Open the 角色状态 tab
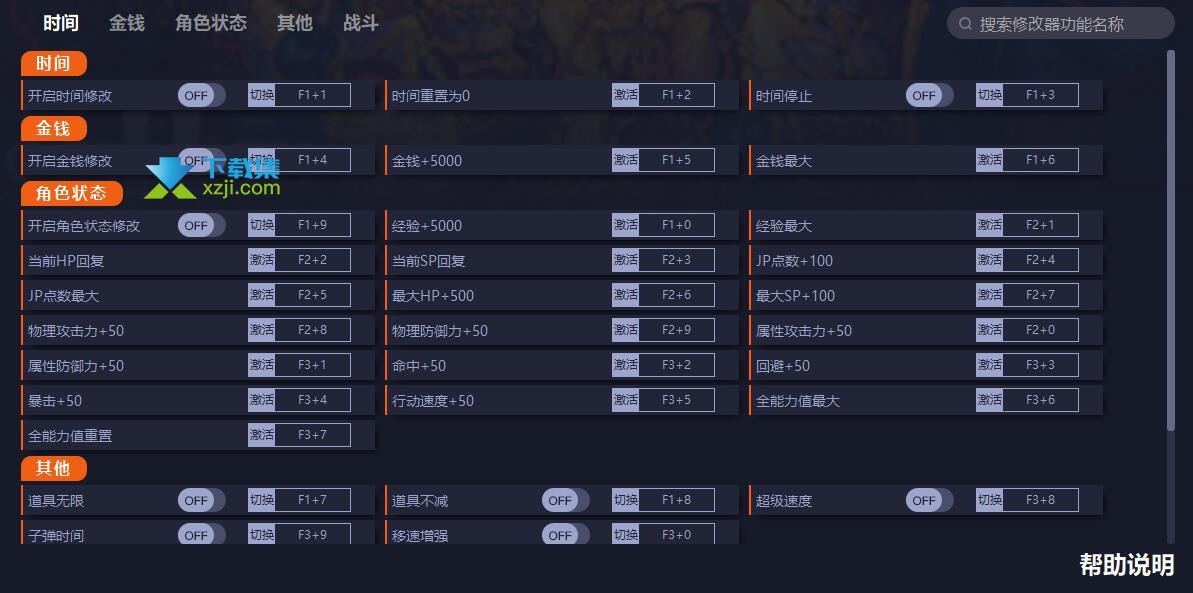This screenshot has width=1193, height=593. 211,23
